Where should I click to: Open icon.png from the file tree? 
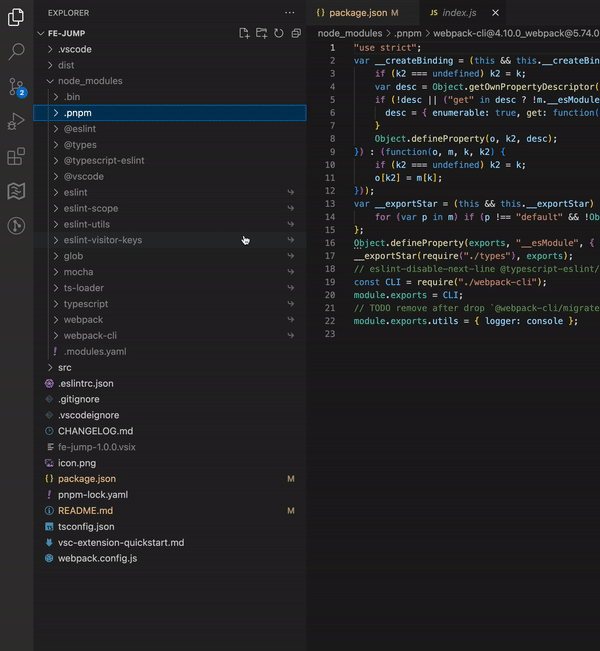pos(170,463)
